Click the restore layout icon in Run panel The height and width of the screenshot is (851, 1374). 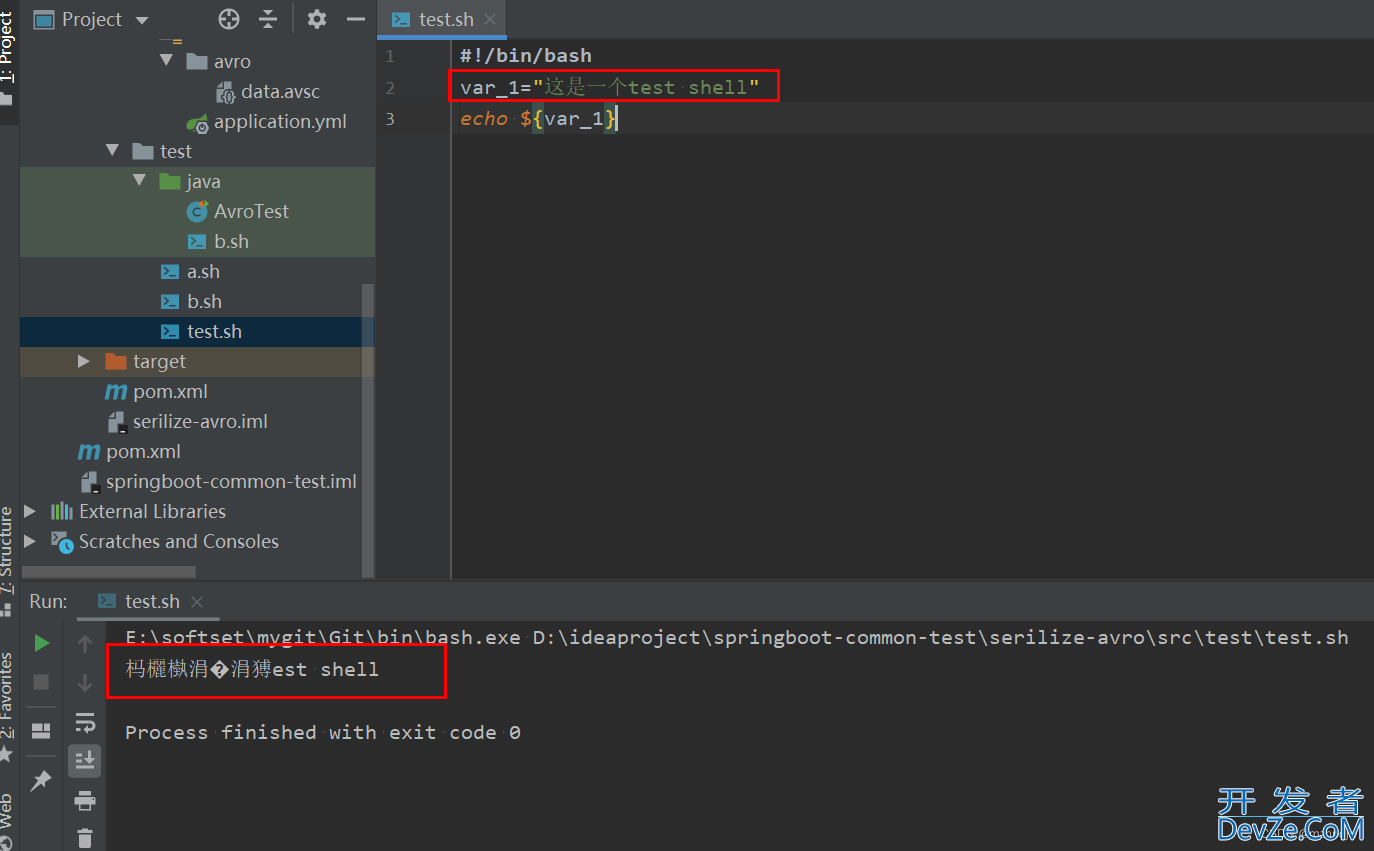pyautogui.click(x=41, y=731)
